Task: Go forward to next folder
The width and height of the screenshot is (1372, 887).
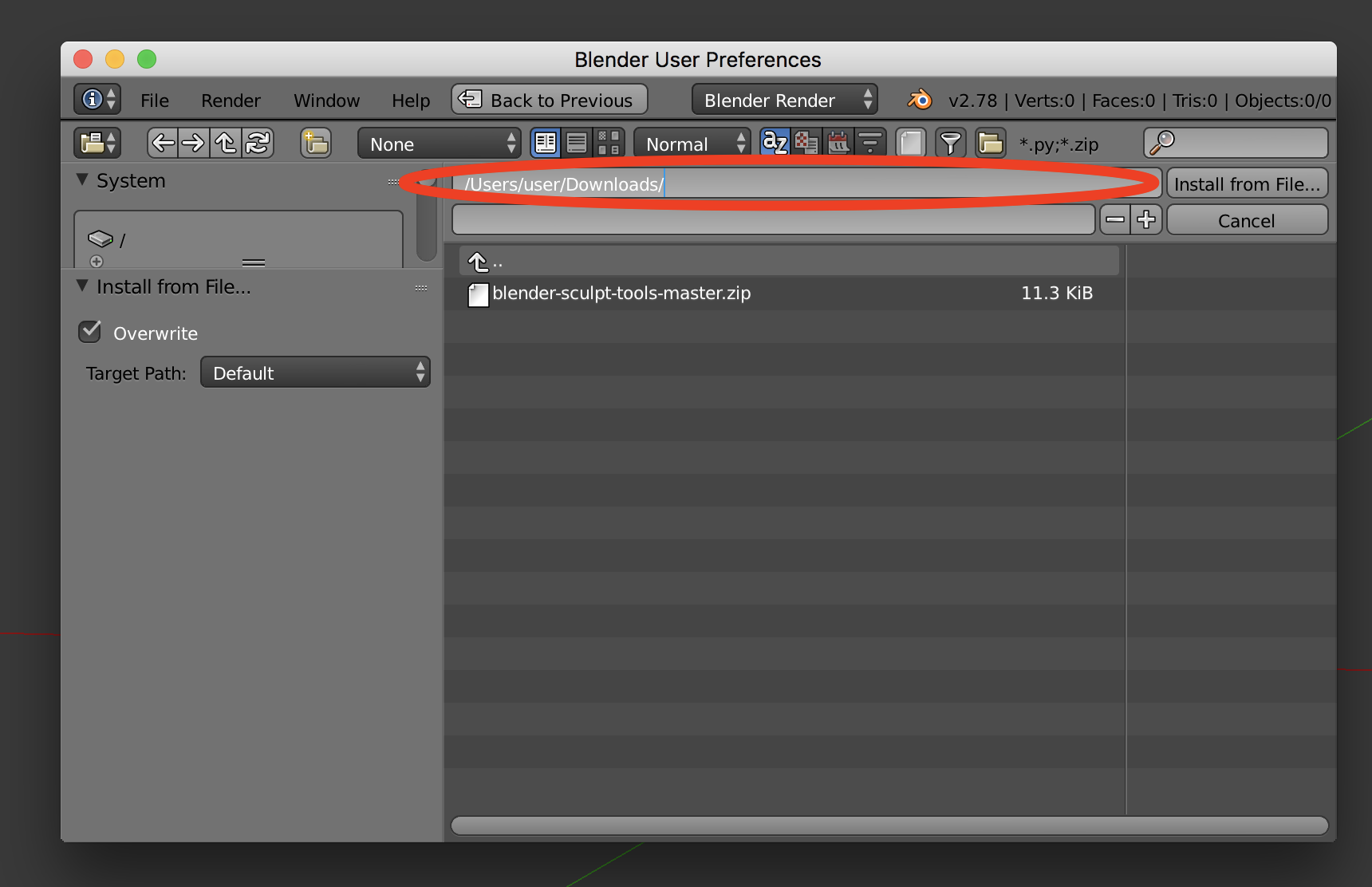Action: 194,143
